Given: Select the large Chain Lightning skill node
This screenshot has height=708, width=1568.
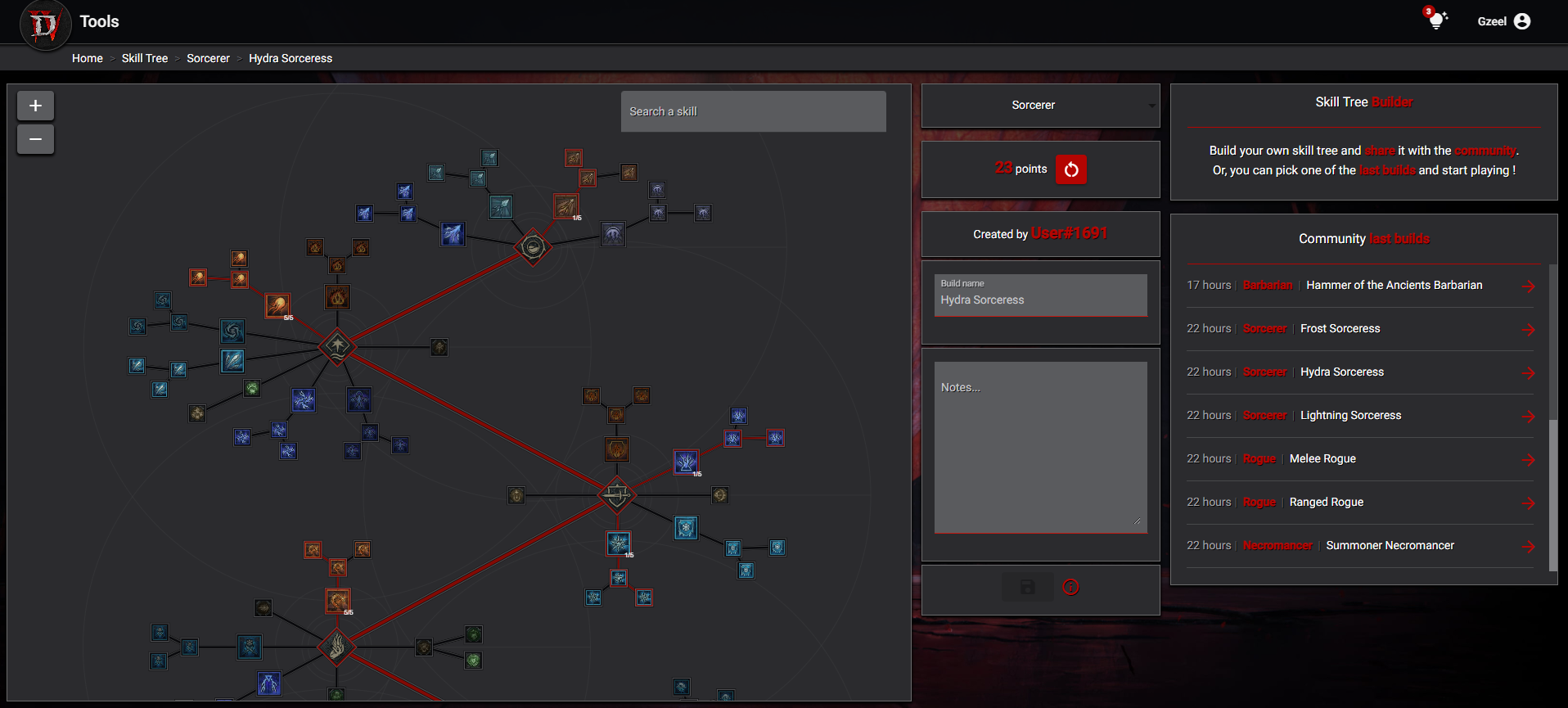Looking at the screenshot, I should [304, 400].
